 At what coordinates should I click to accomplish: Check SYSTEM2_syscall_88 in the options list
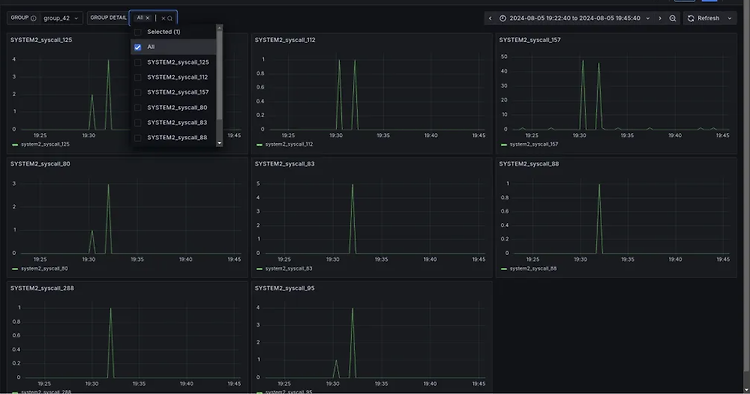[x=138, y=138]
